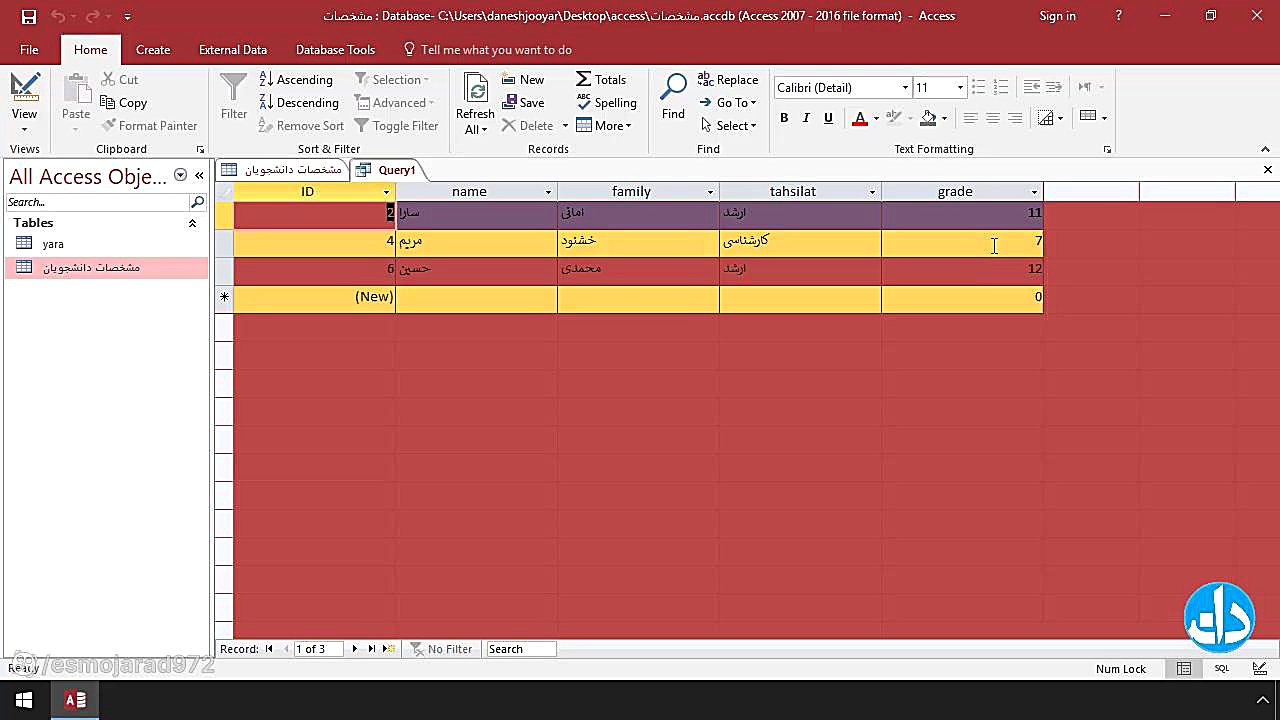1280x720 pixels.
Task: Open the View button in Views group
Action: pos(24,103)
